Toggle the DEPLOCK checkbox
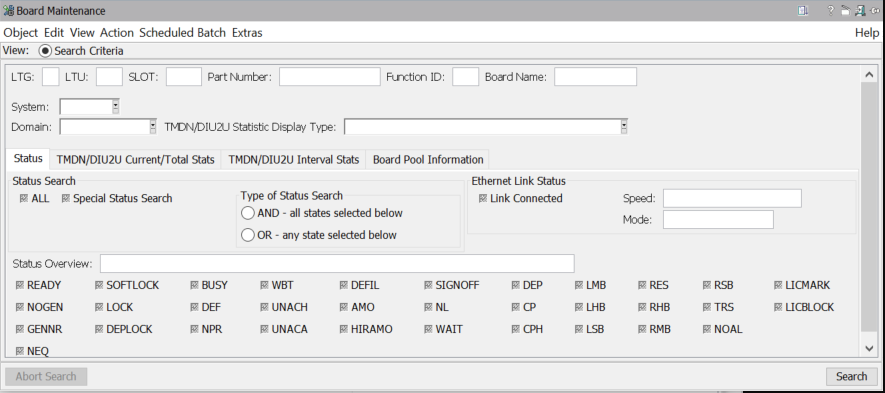 [99, 329]
